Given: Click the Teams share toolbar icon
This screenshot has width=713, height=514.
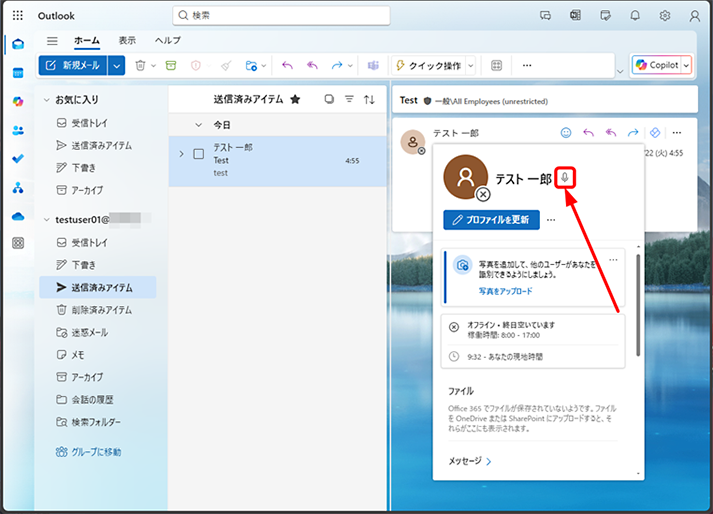Looking at the screenshot, I should (373, 66).
